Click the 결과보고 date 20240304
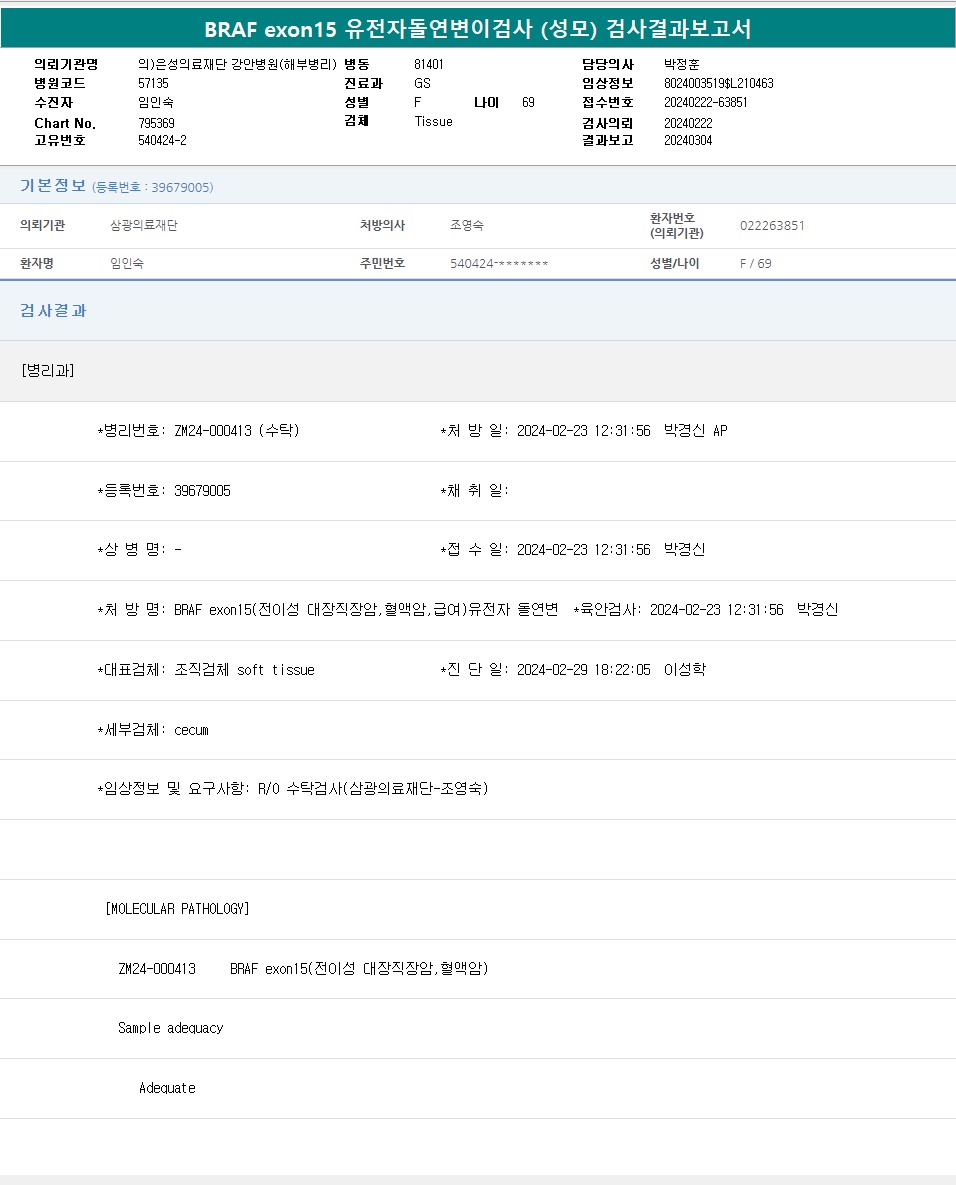 tap(688, 140)
